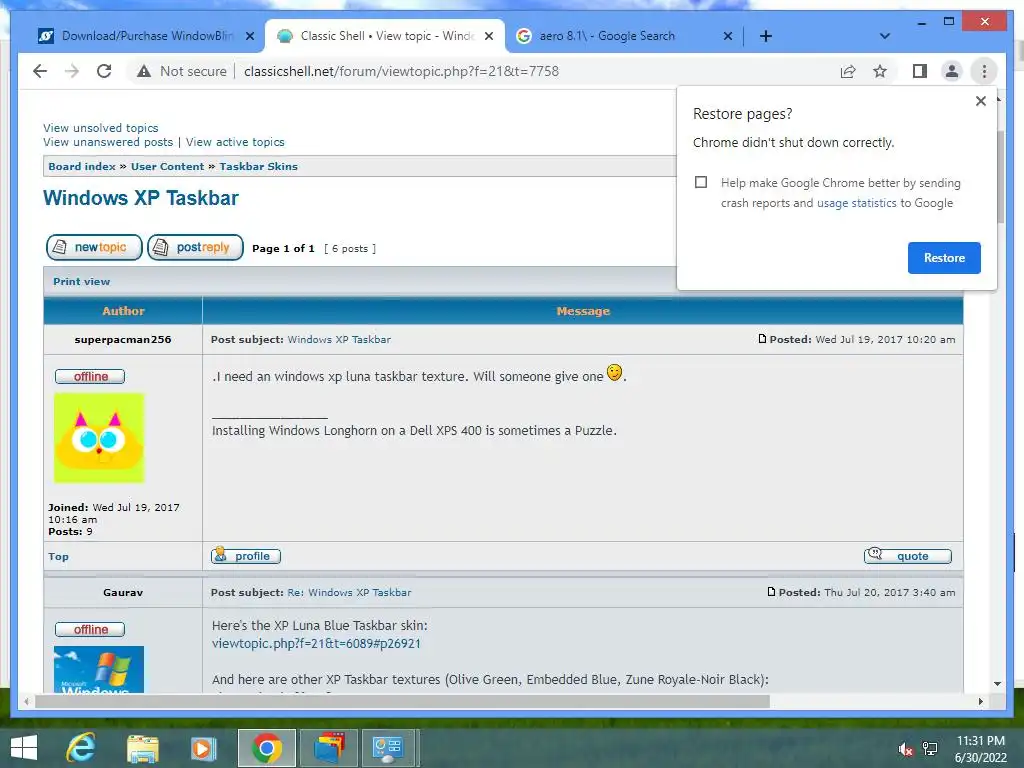Open the Windows Start button
The image size is (1024, 768).
(24, 748)
